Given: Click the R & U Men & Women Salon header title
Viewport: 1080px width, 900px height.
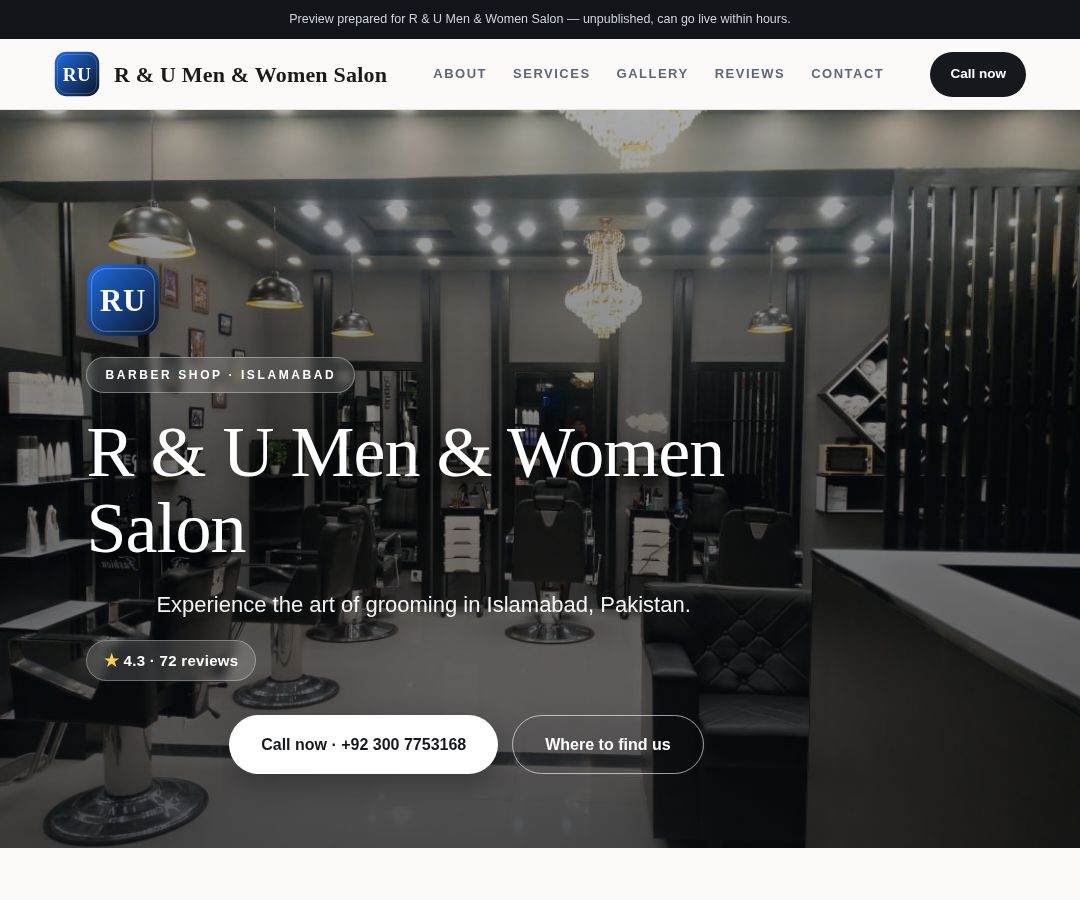Looking at the screenshot, I should coord(250,74).
